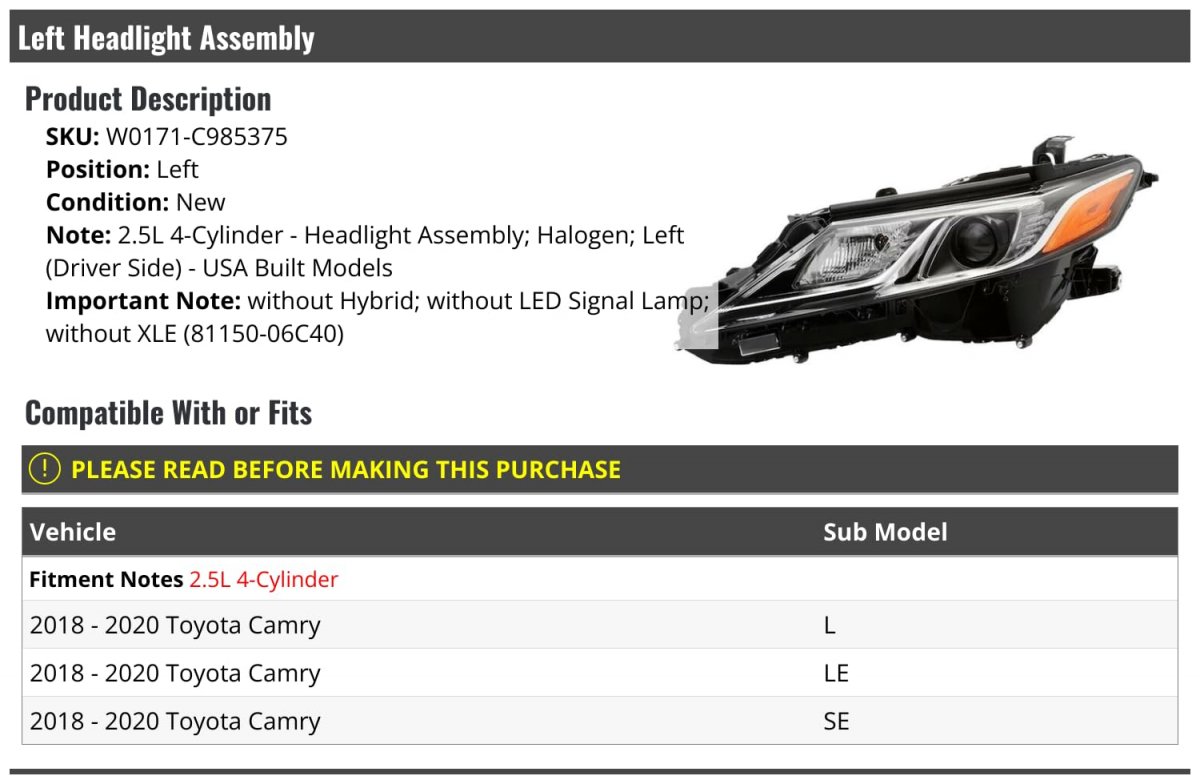Click the Vehicle column header
This screenshot has height=784, width=1200.
(x=73, y=532)
